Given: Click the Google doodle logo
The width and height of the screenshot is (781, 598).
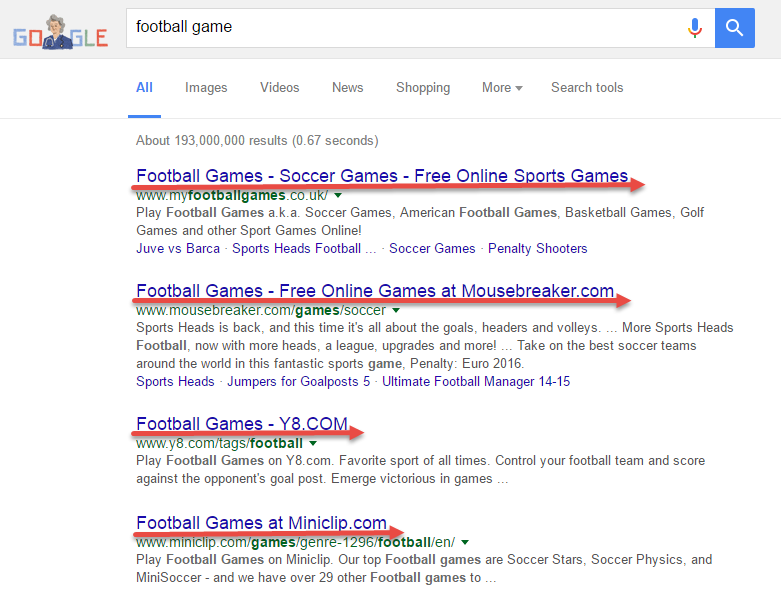Looking at the screenshot, I should pos(60,33).
